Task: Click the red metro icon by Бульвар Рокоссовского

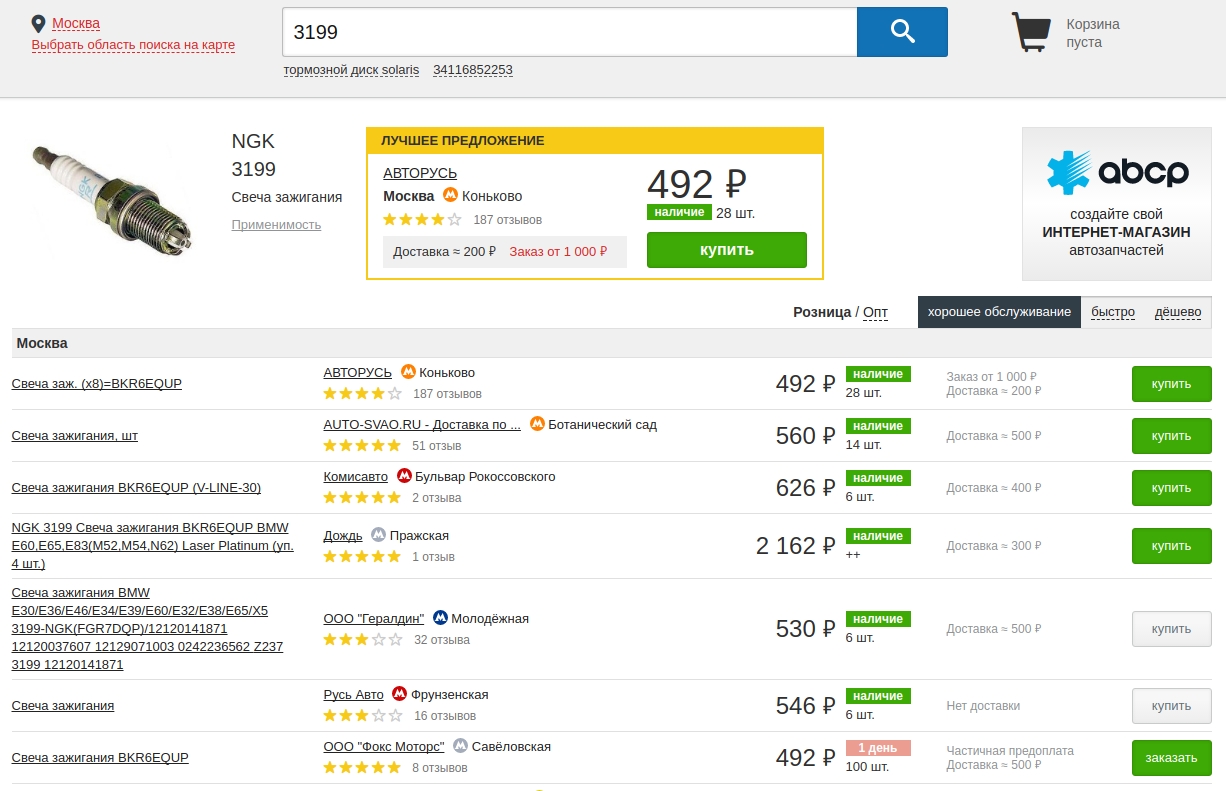Action: pyautogui.click(x=404, y=476)
